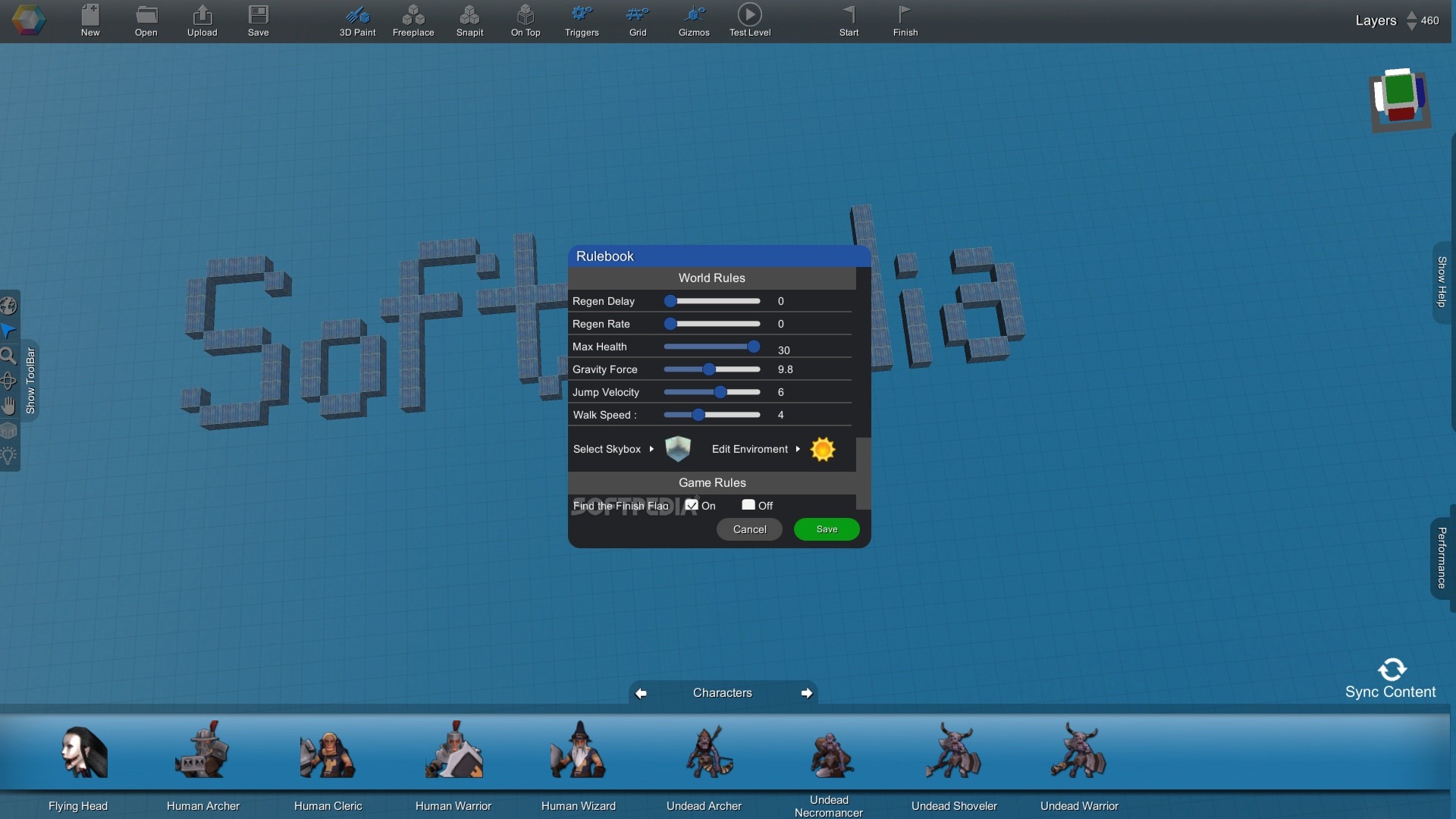Click Cancel in the Rulebook dialog

(749, 529)
